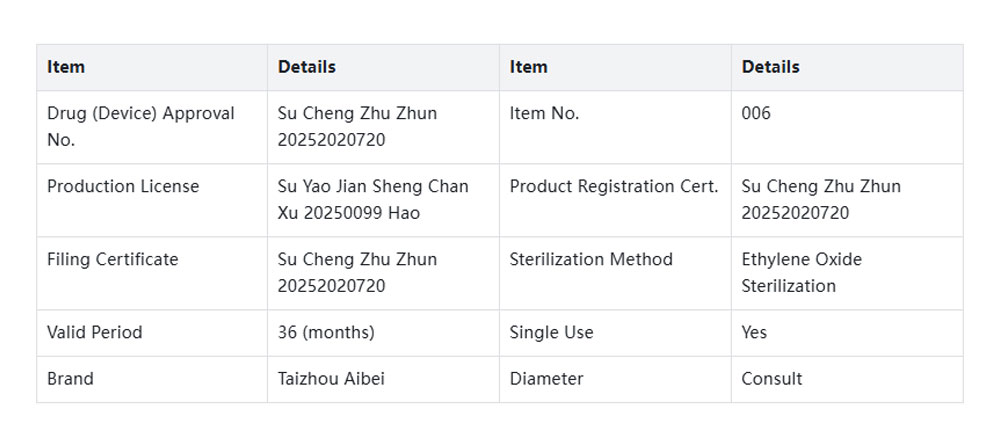The width and height of the screenshot is (1000, 448).
Task: Select the "Valid Period" cell
Action: (x=95, y=332)
